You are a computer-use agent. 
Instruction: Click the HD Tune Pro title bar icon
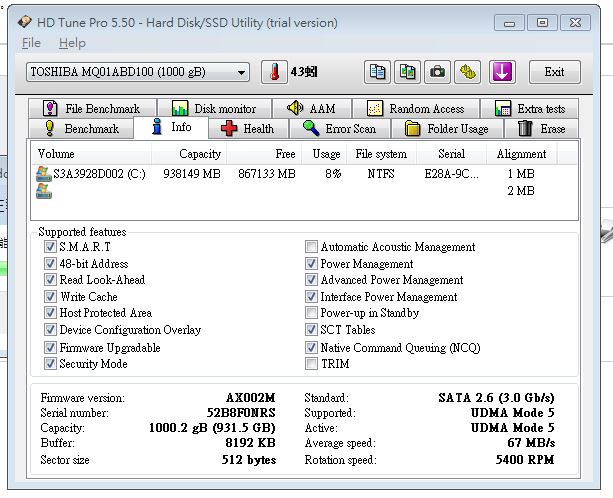pos(25,22)
